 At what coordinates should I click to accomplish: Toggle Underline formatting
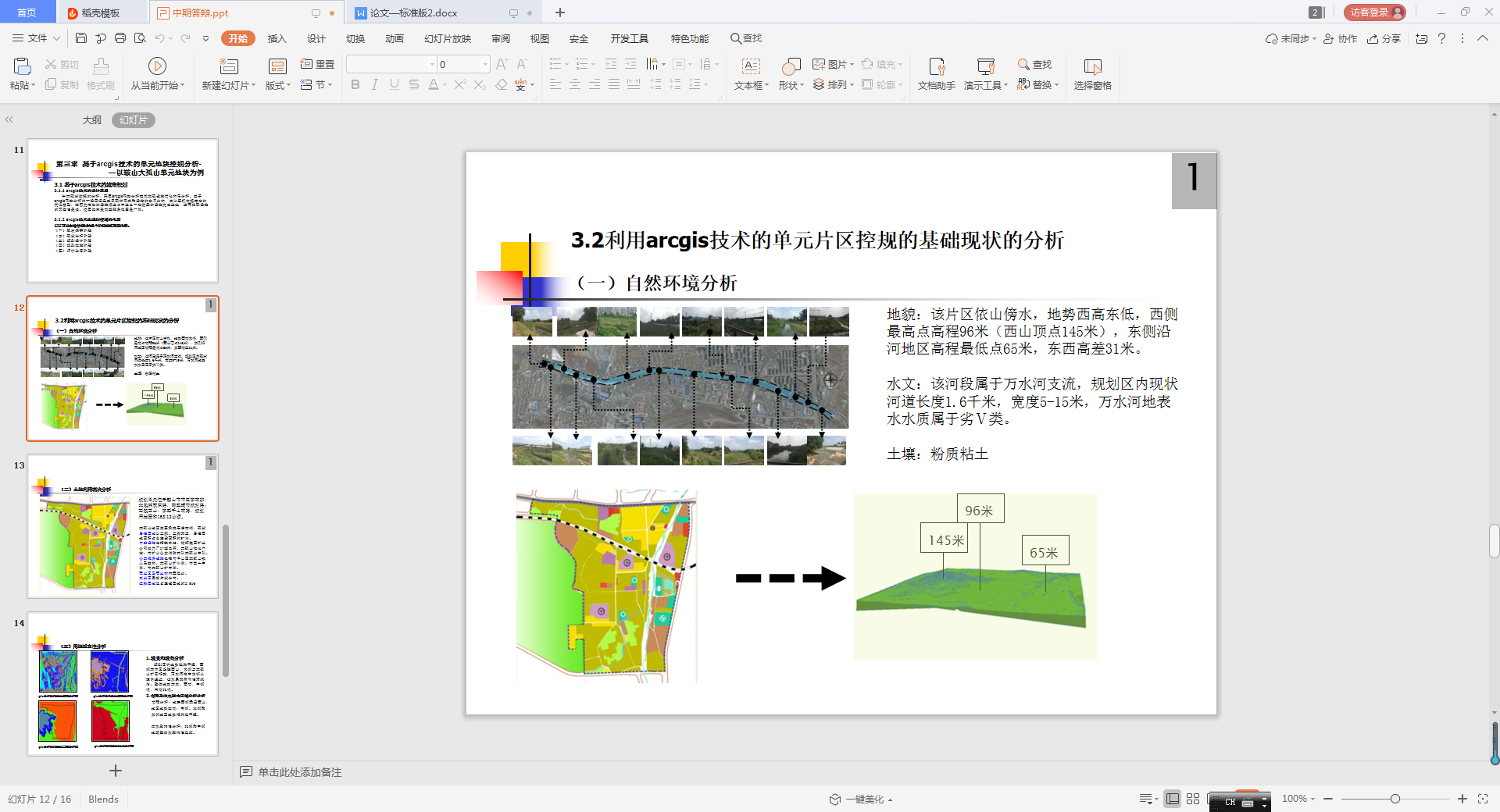(395, 84)
